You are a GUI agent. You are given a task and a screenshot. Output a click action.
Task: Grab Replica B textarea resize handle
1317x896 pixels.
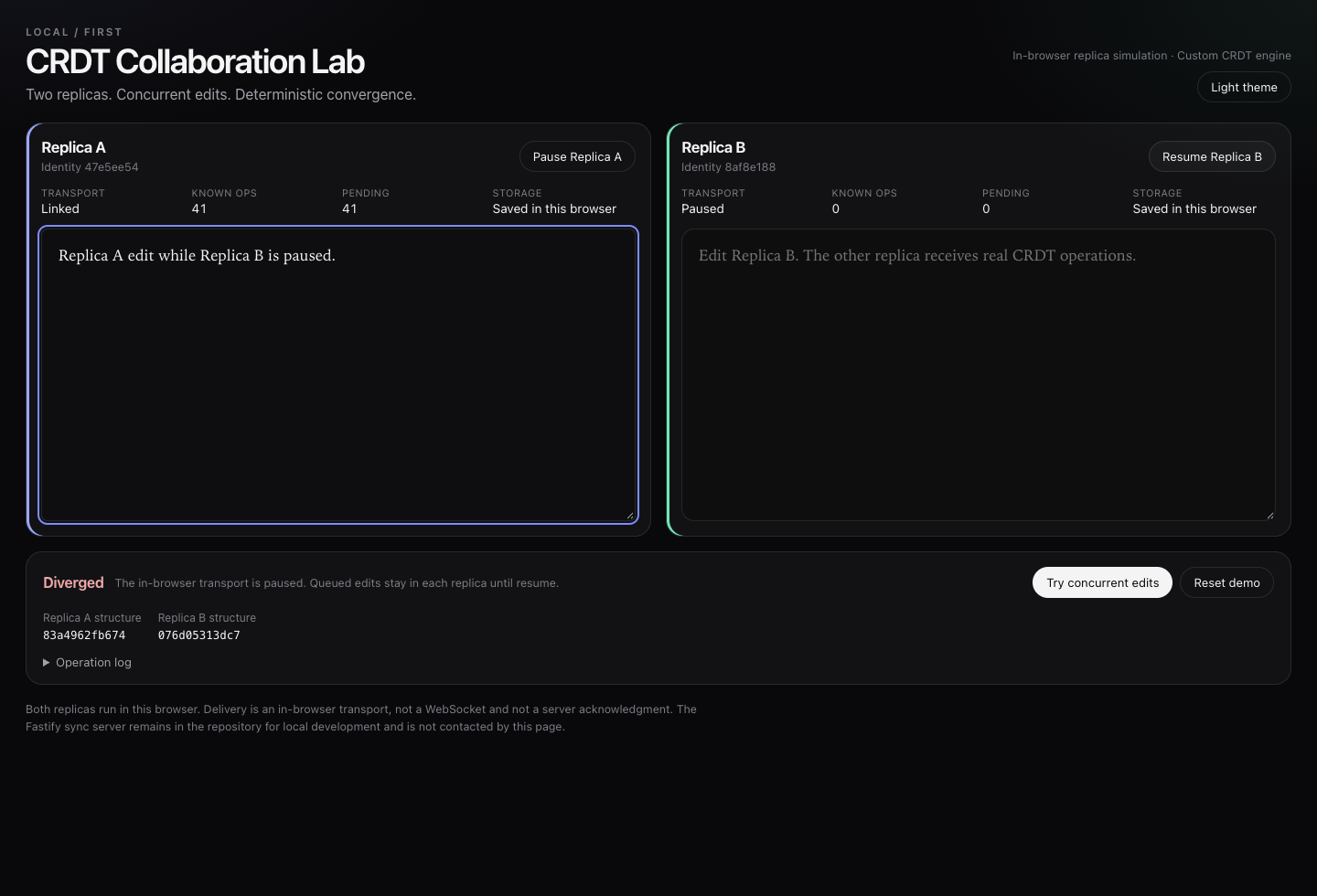coord(1269,515)
